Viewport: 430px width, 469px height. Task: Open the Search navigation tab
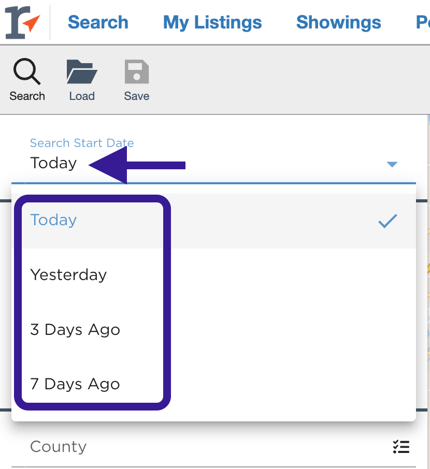point(98,22)
